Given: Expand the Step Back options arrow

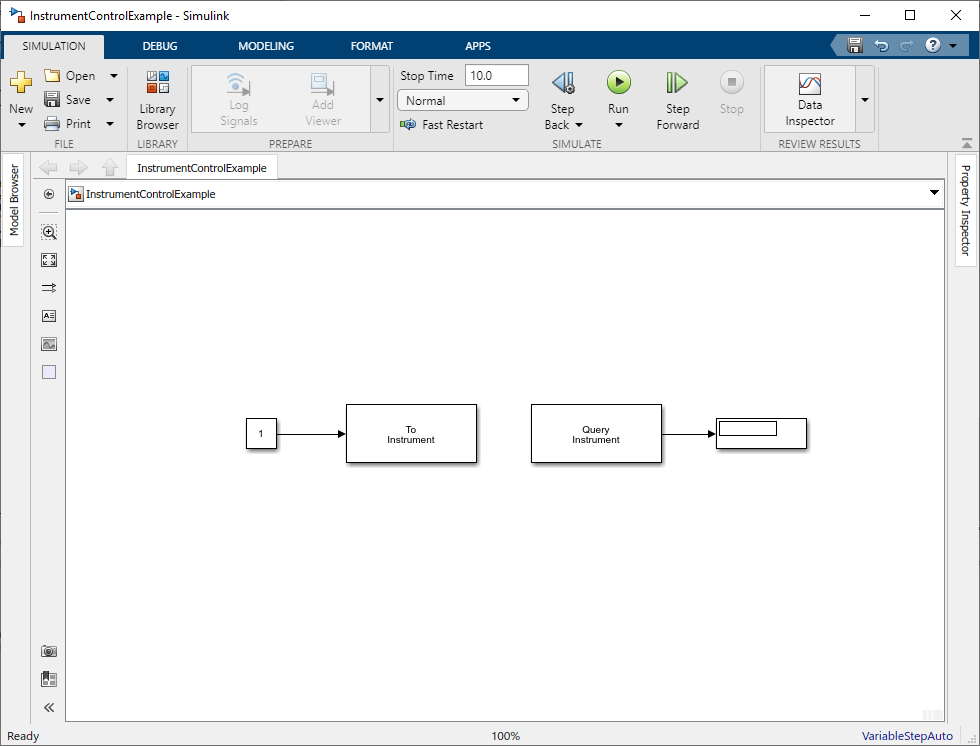Looking at the screenshot, I should tap(579, 125).
